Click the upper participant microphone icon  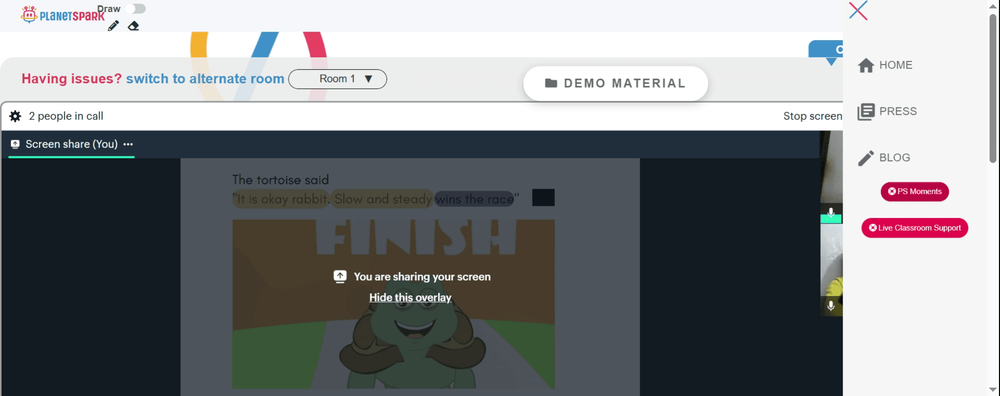tap(831, 212)
